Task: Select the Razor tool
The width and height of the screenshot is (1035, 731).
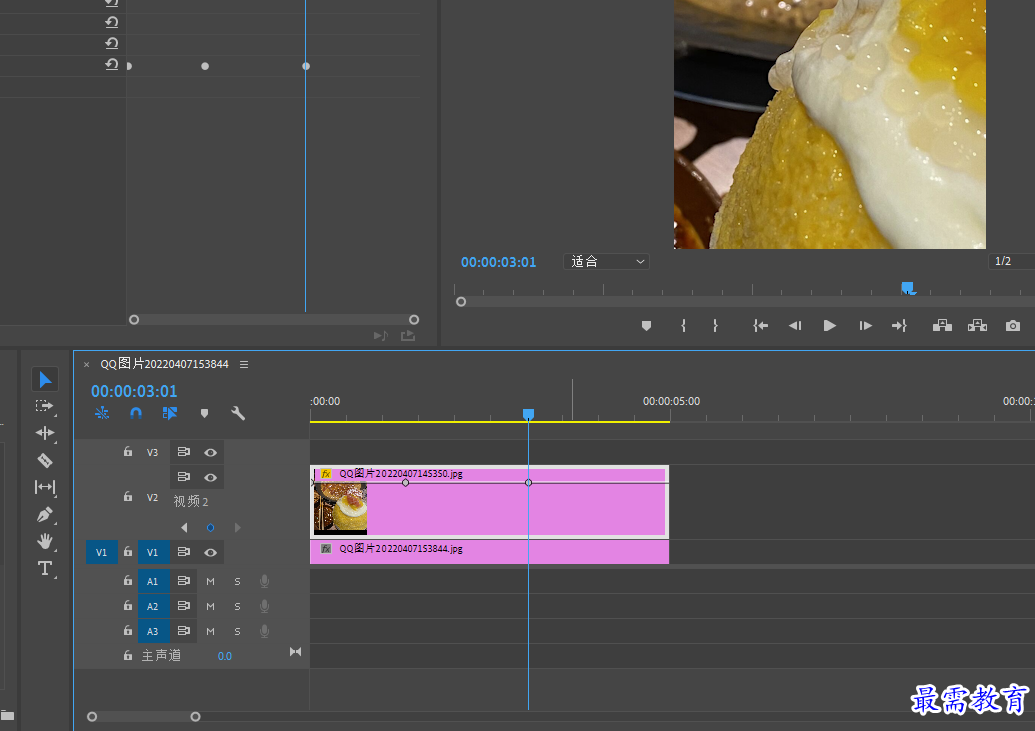Action: pos(45,460)
